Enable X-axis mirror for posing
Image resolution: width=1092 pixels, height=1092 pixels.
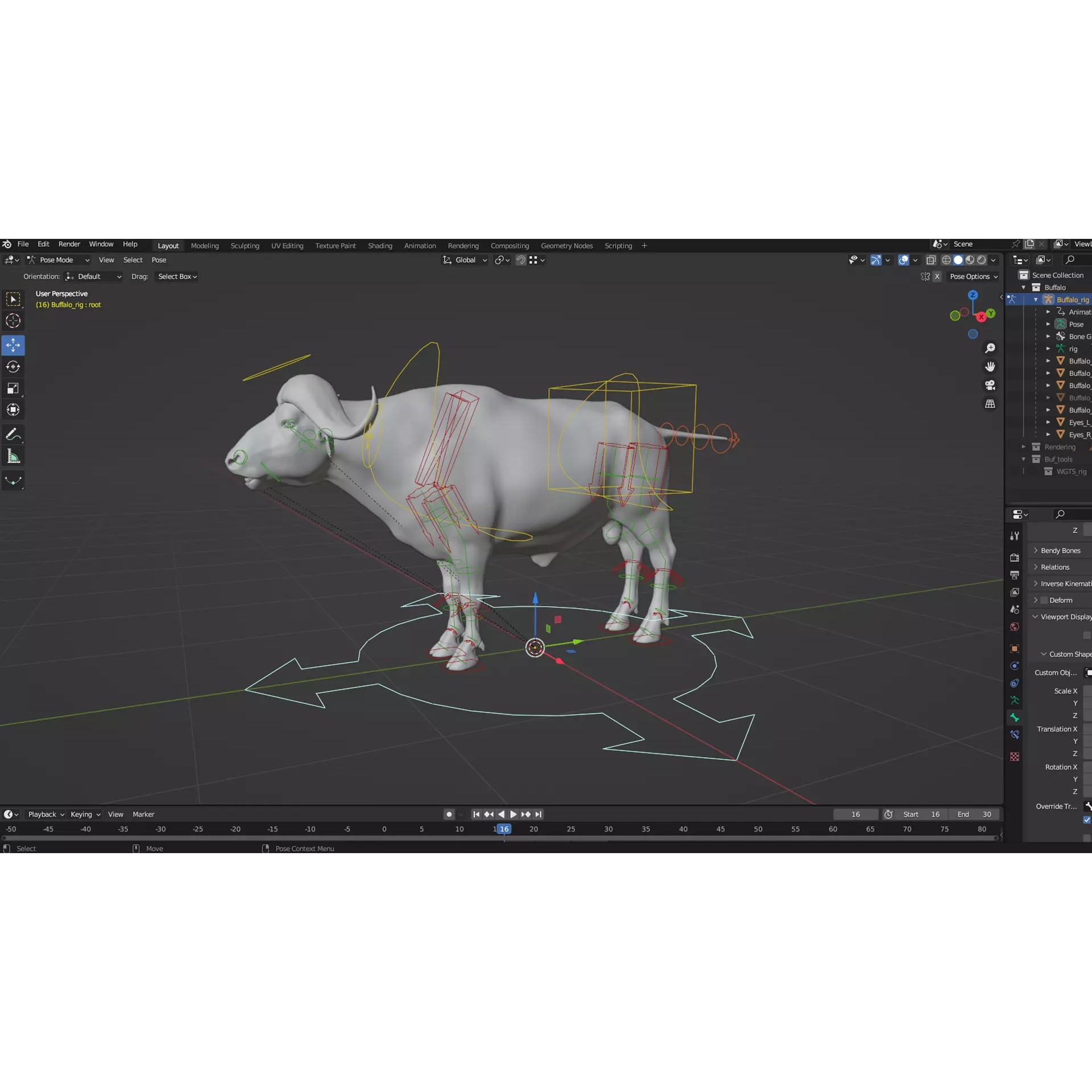(x=926, y=276)
